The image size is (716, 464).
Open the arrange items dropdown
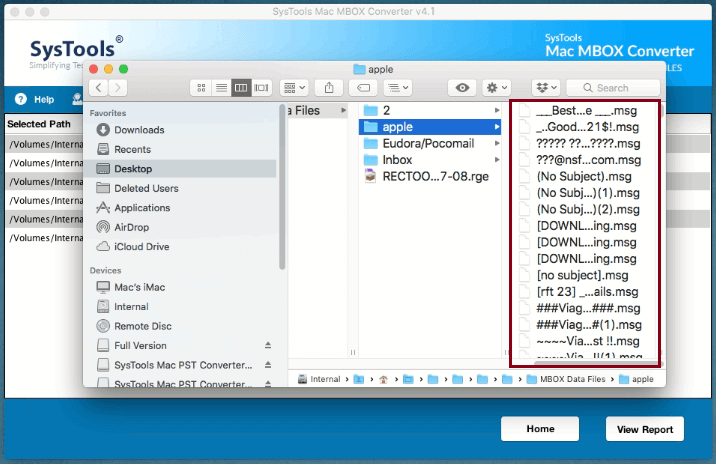295,88
